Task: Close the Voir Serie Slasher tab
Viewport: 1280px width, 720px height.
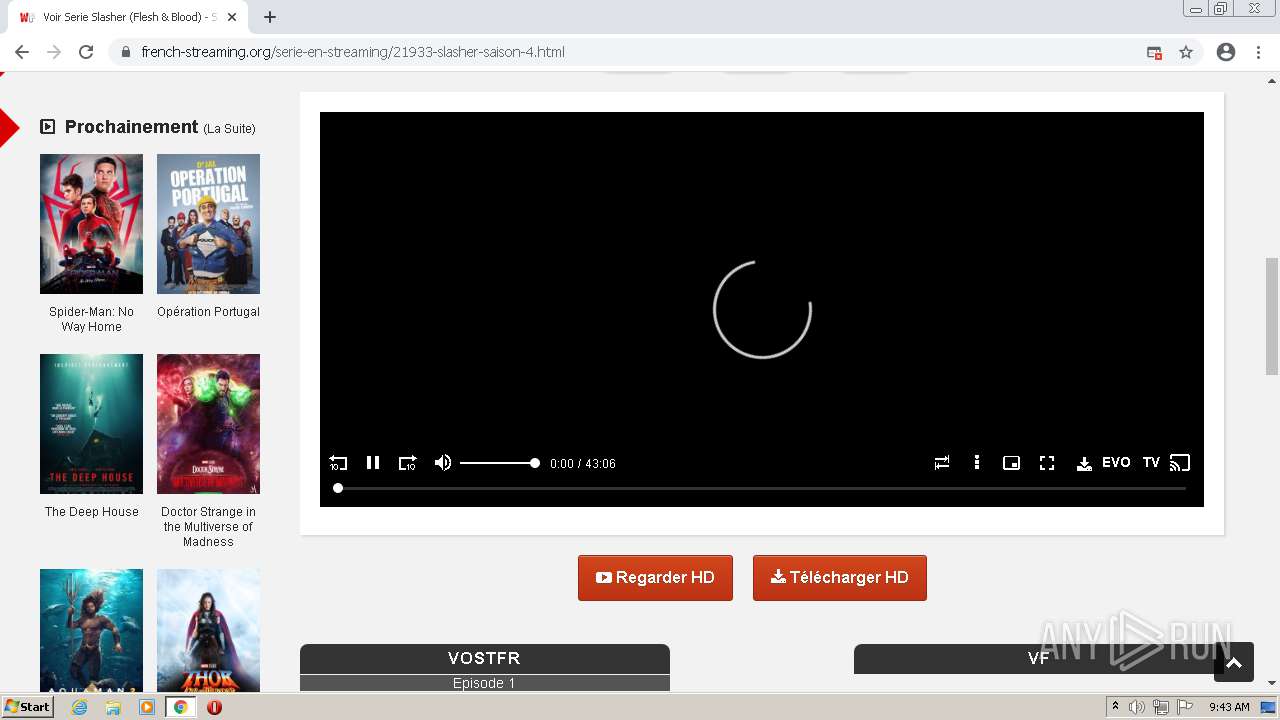Action: (x=232, y=17)
